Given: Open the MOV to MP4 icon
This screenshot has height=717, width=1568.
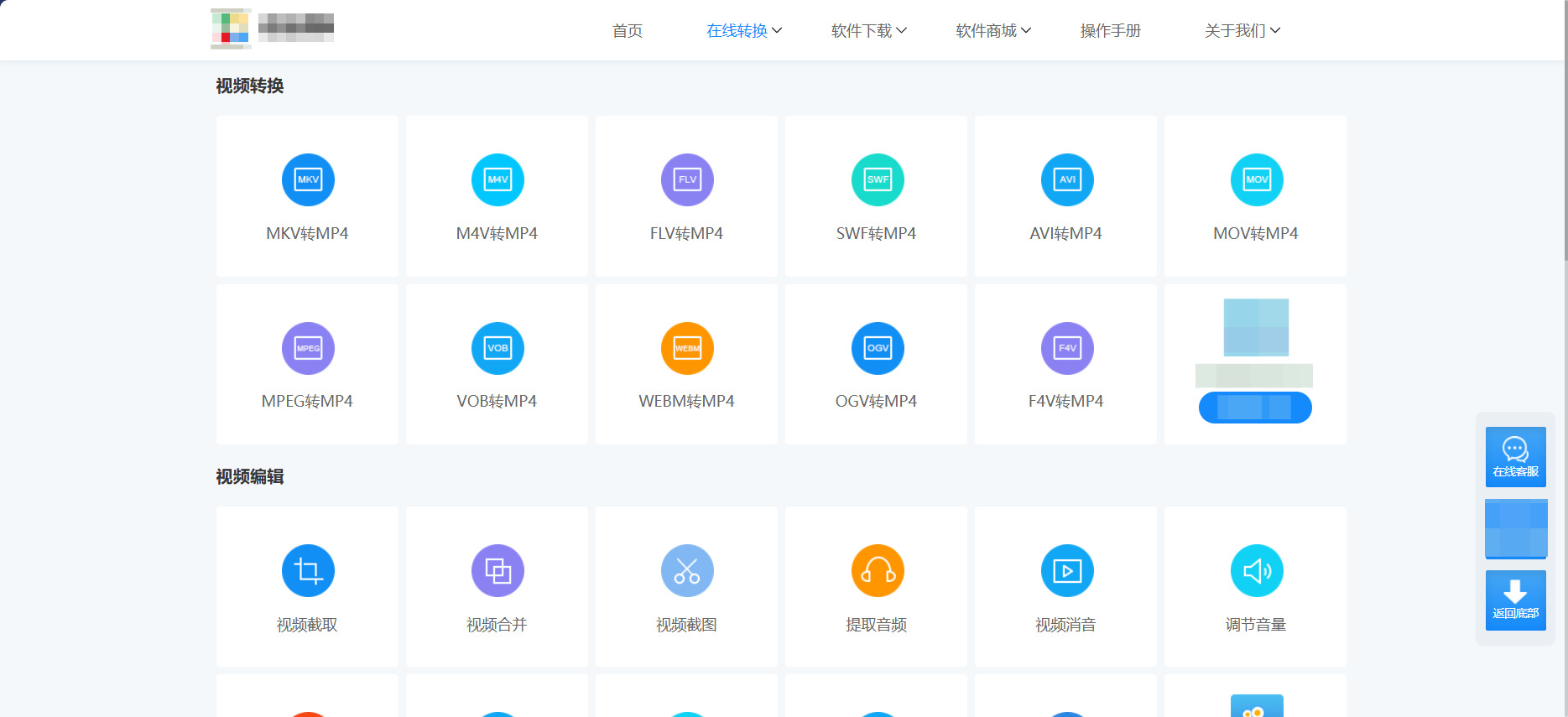Looking at the screenshot, I should 1257,179.
